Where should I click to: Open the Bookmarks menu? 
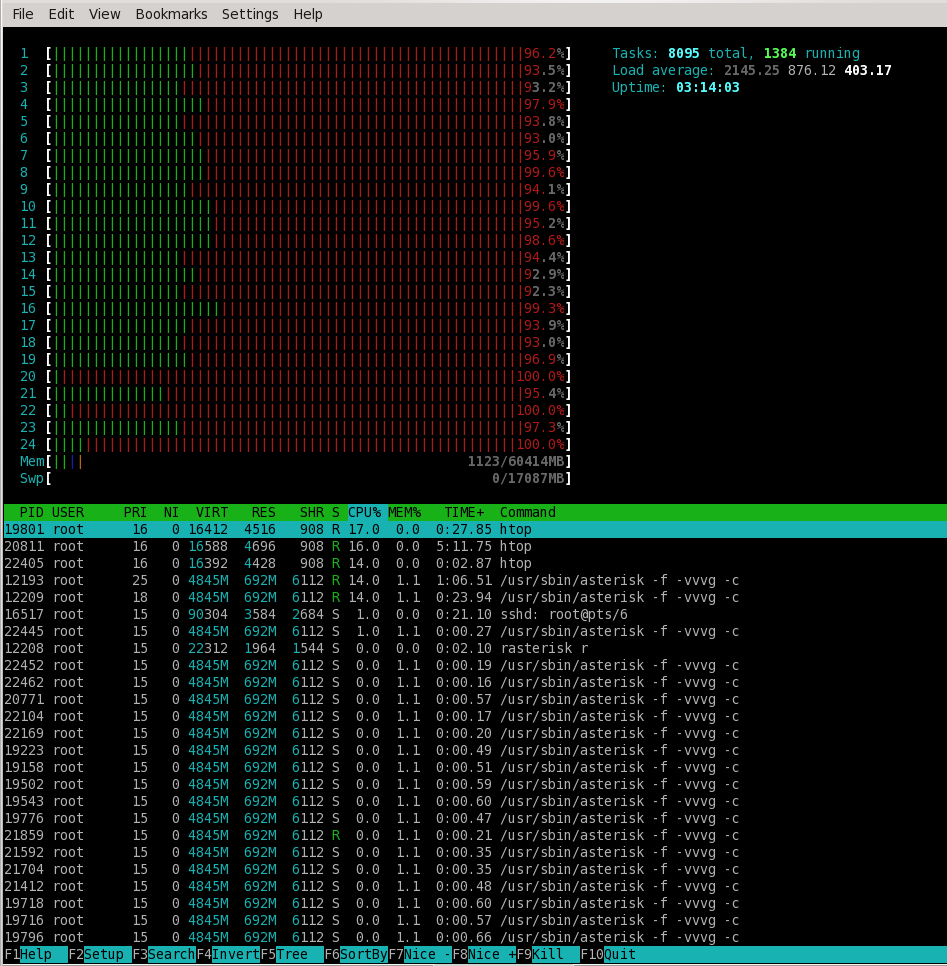click(171, 14)
